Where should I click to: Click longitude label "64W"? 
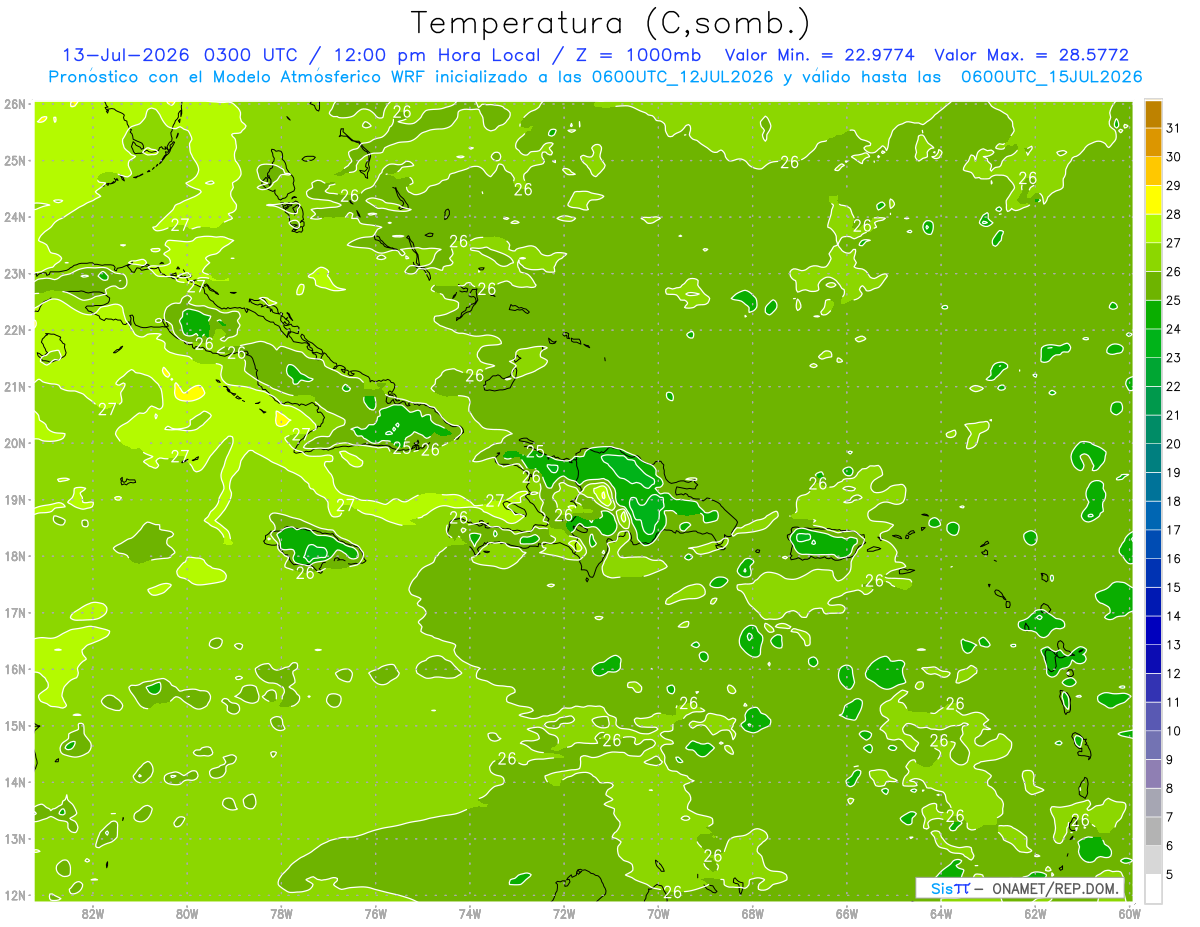point(941,913)
